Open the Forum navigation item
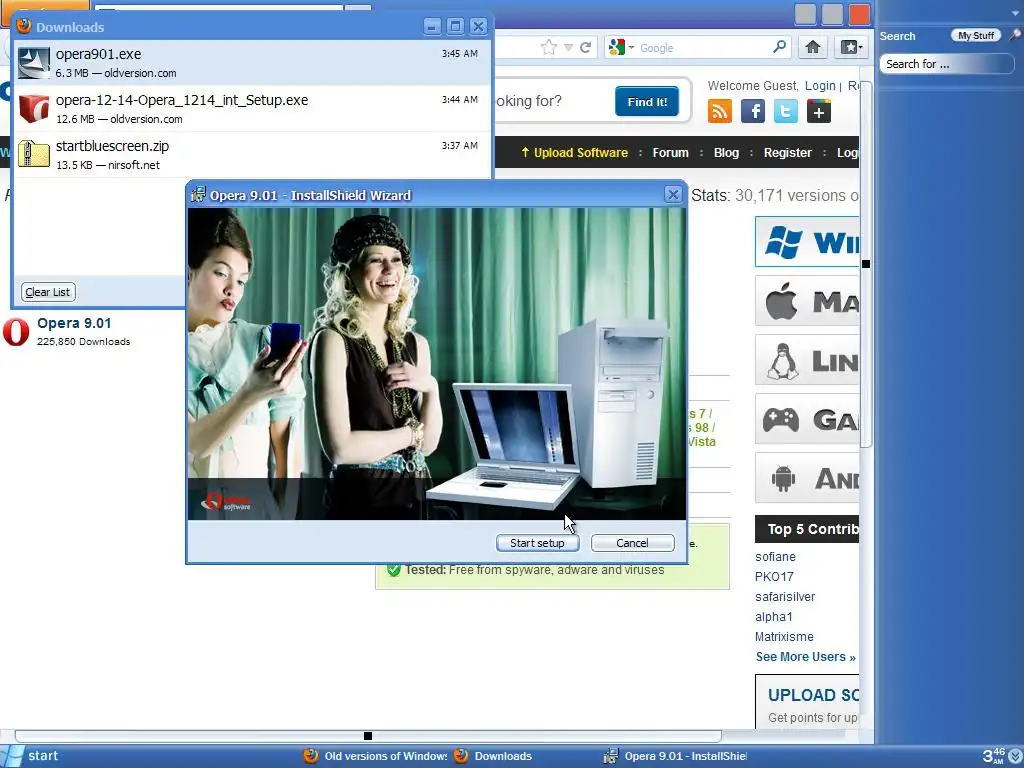1024x768 pixels. coord(670,152)
